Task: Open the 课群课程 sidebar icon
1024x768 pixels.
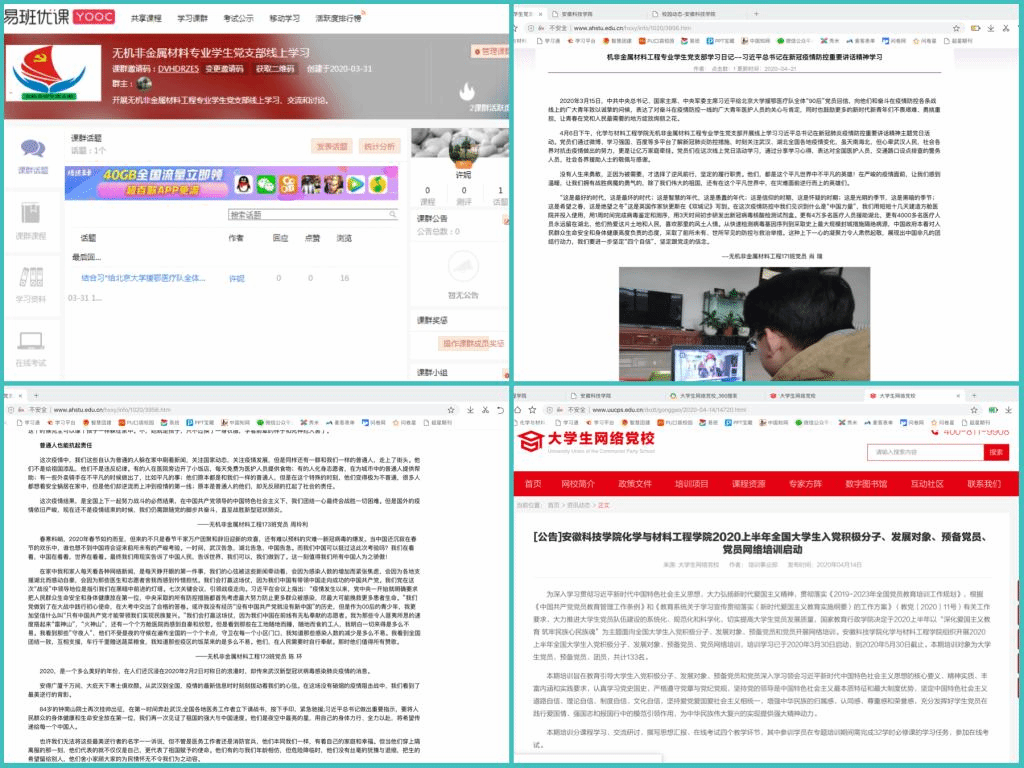Action: [31, 214]
